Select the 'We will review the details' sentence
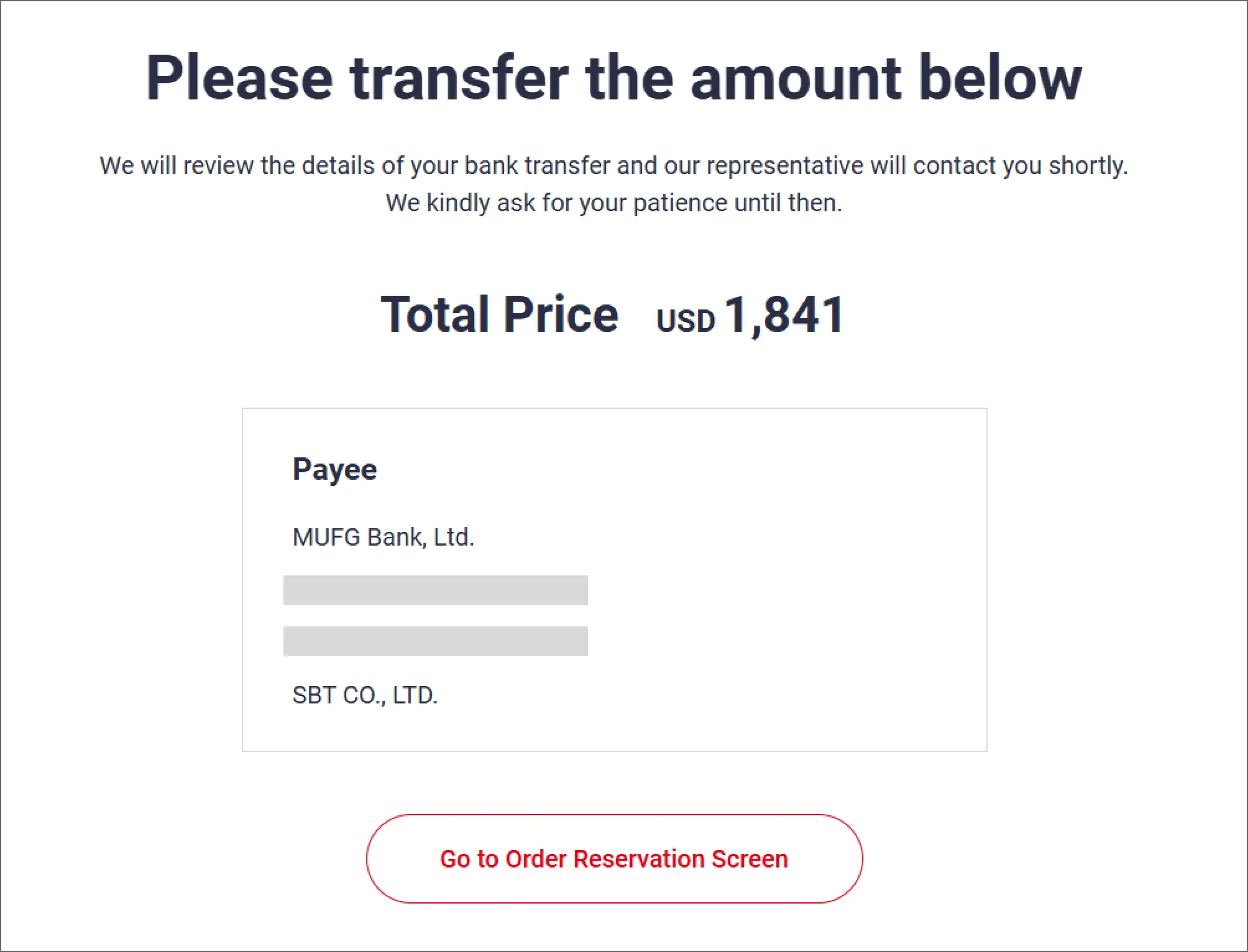Screen dimensions: 1248x952 pos(614,166)
